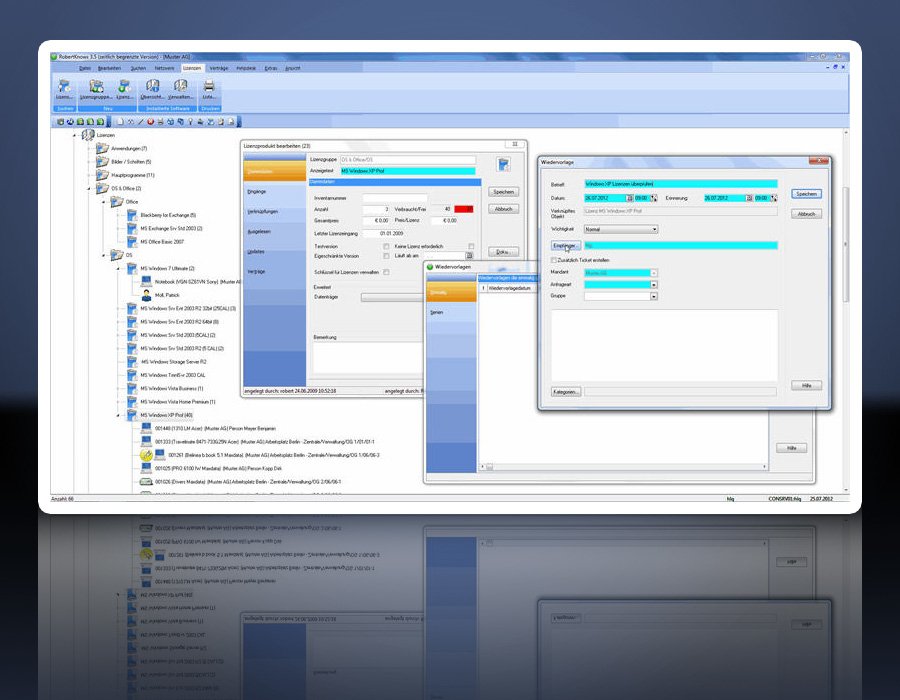
Task: Open calendar picker next to Datum field
Action: 629,198
